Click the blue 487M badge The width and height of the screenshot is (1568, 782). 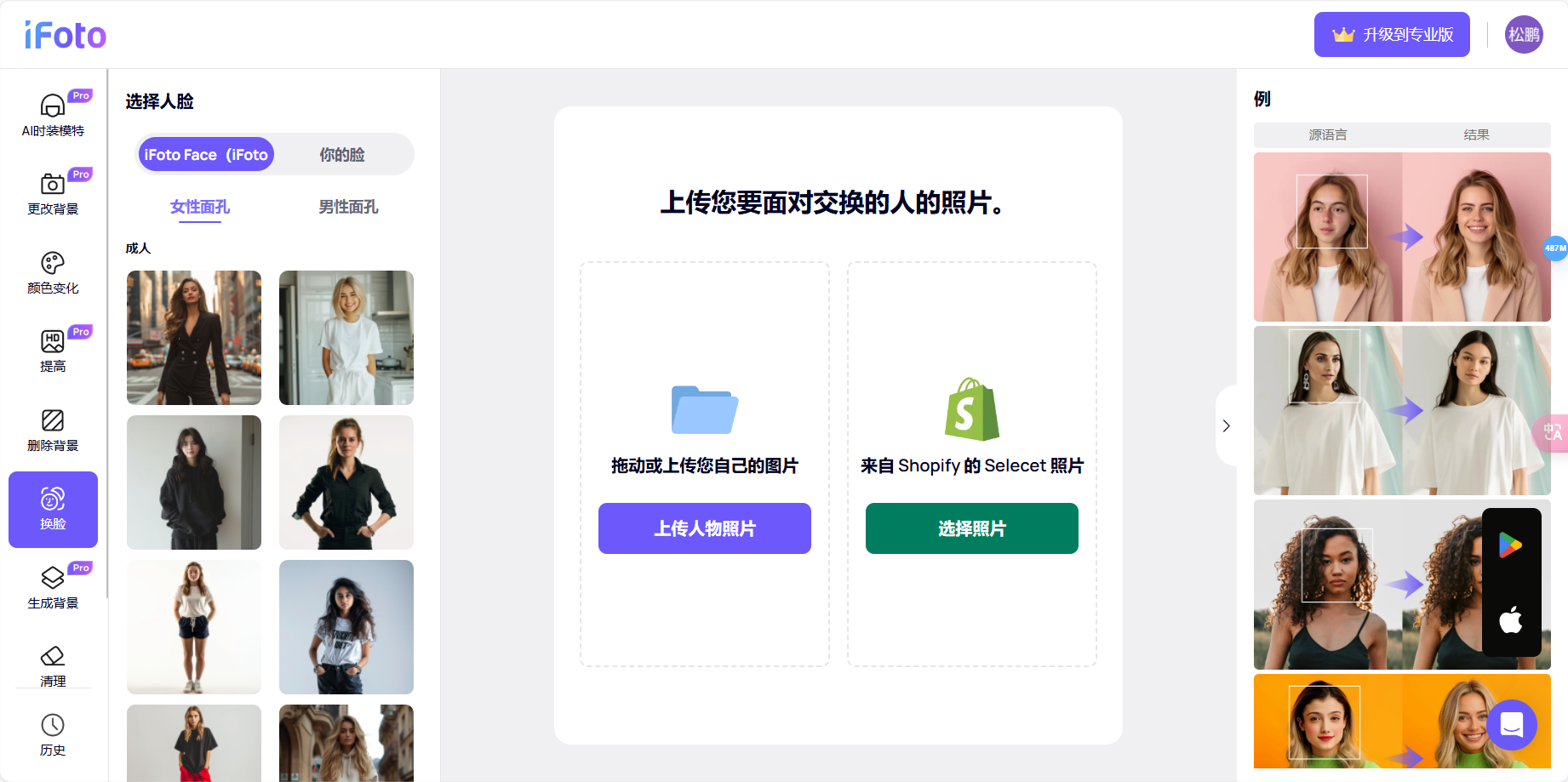[x=1555, y=248]
